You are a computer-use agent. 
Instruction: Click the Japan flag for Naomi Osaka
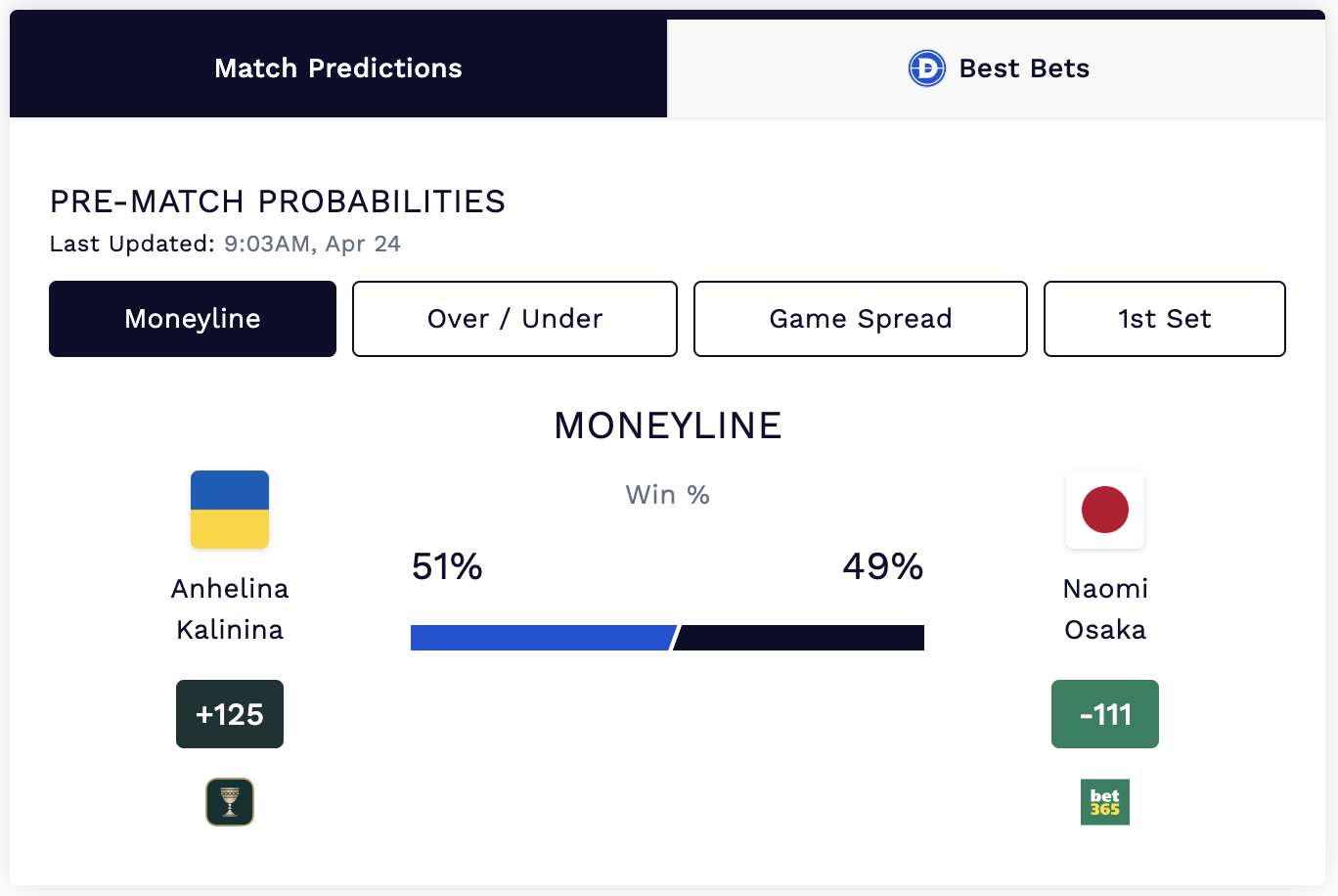tap(1105, 509)
